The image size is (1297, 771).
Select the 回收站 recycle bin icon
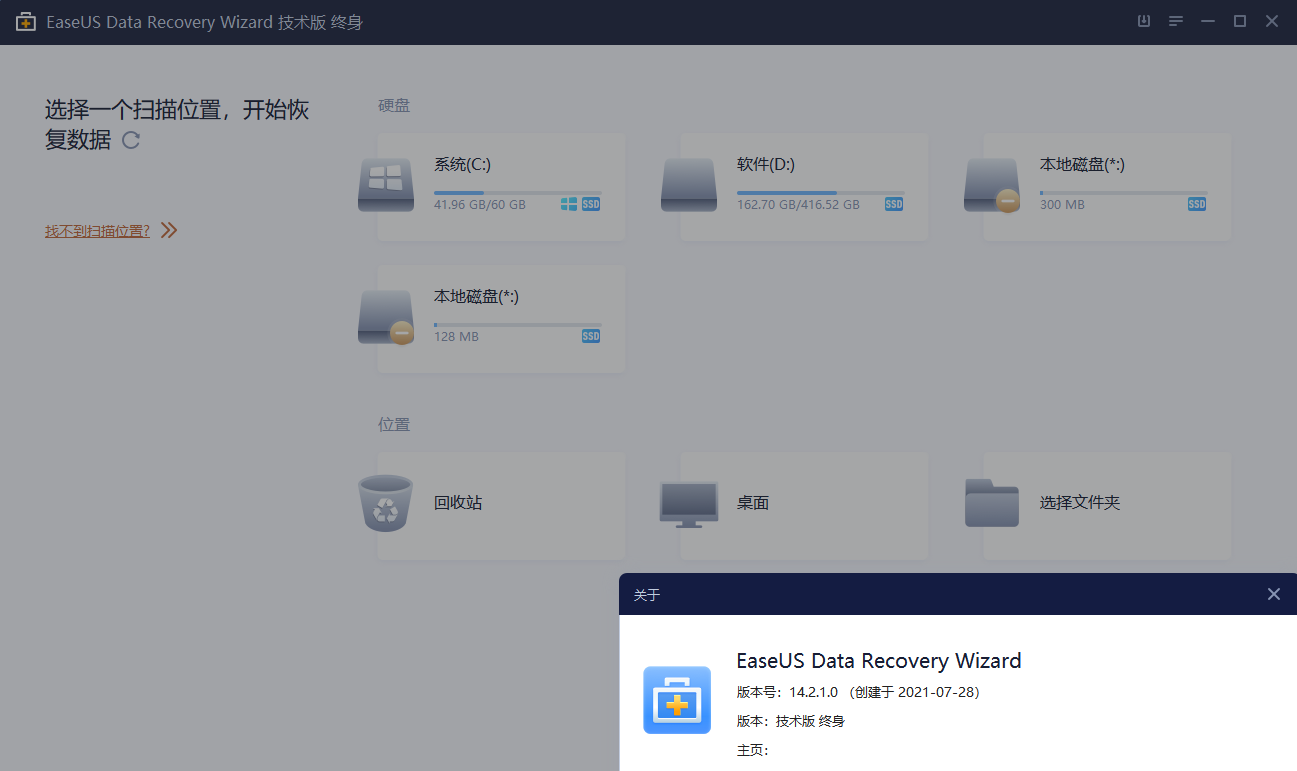pos(385,503)
